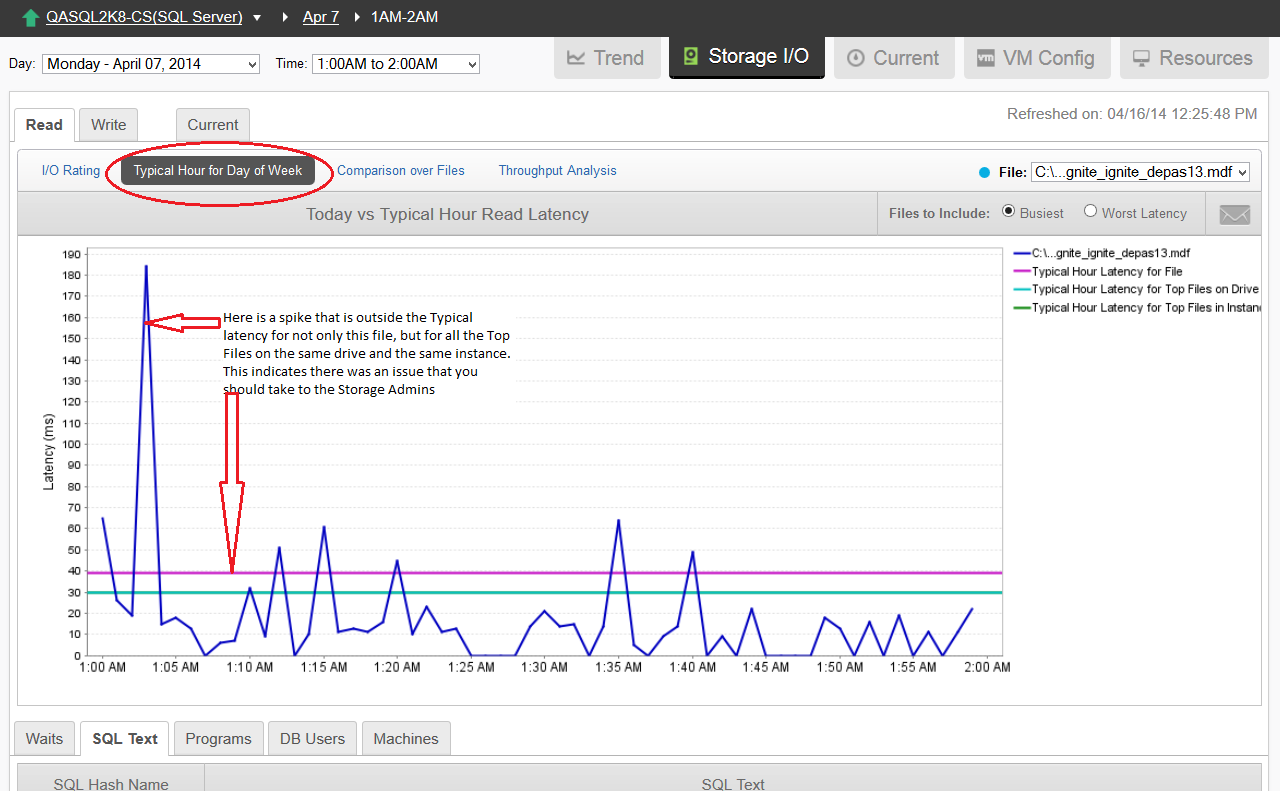Select the Busiest radio button
The image size is (1280, 791).
(1008, 211)
